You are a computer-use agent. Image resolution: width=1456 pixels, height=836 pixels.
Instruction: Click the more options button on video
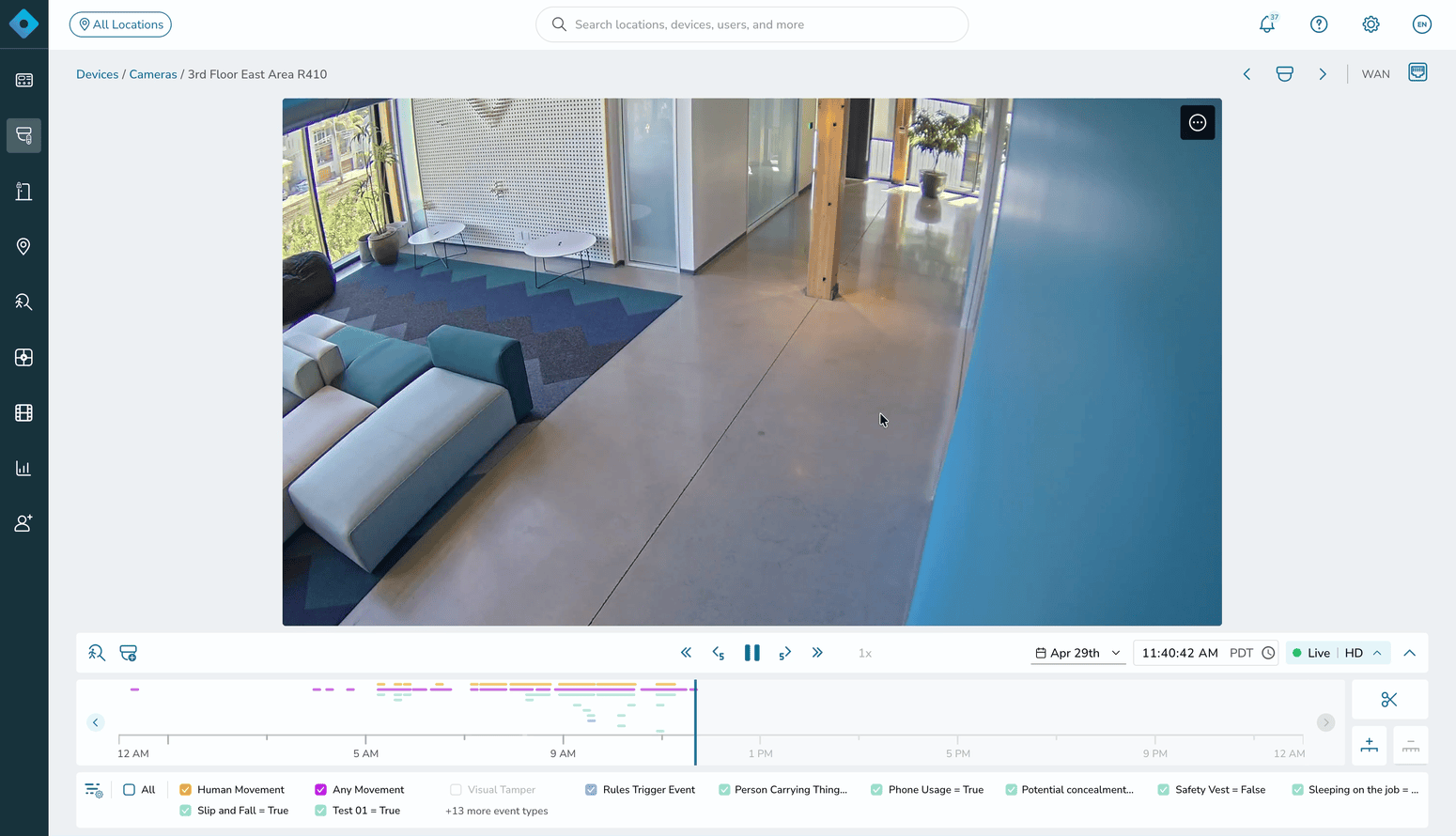(1198, 122)
